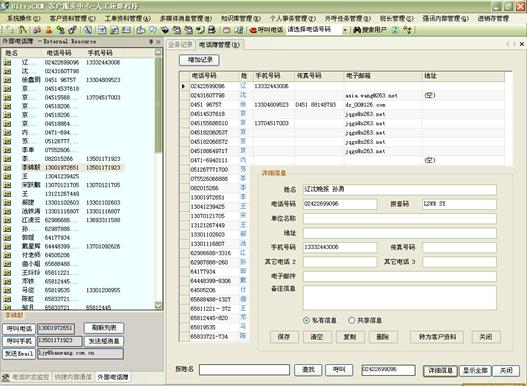Click the green refresh icon after 搜索用户
Screen dimensions: 527x386
[396, 30]
